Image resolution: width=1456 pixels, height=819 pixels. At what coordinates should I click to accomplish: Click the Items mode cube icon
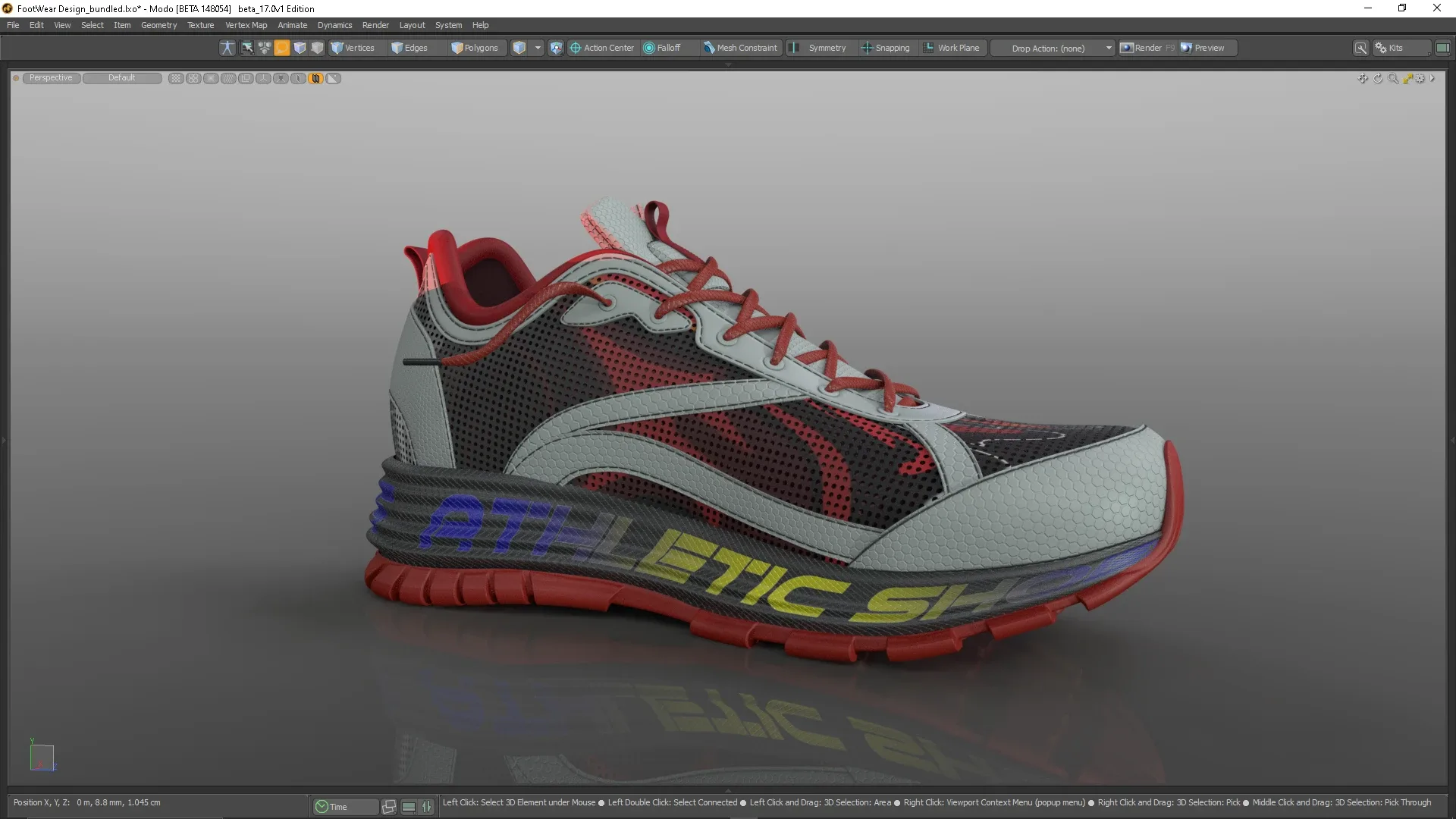pos(519,48)
